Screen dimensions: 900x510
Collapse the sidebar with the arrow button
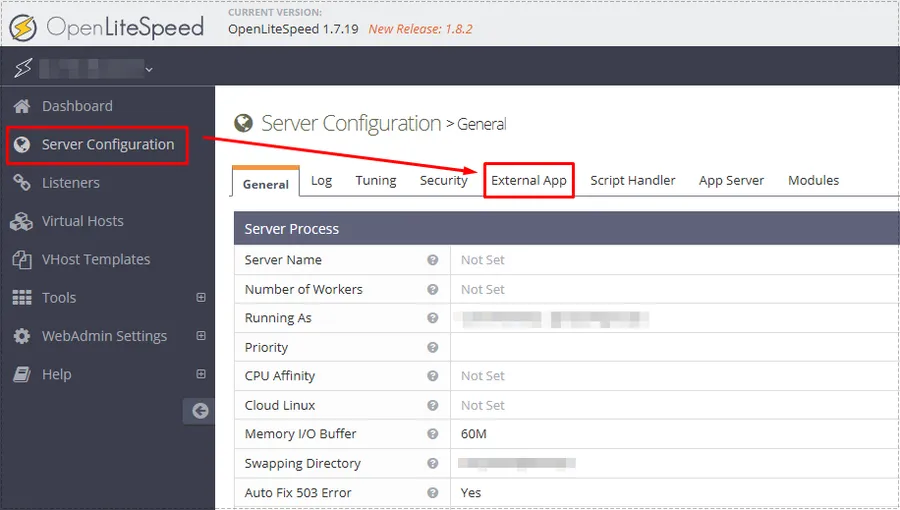(200, 411)
